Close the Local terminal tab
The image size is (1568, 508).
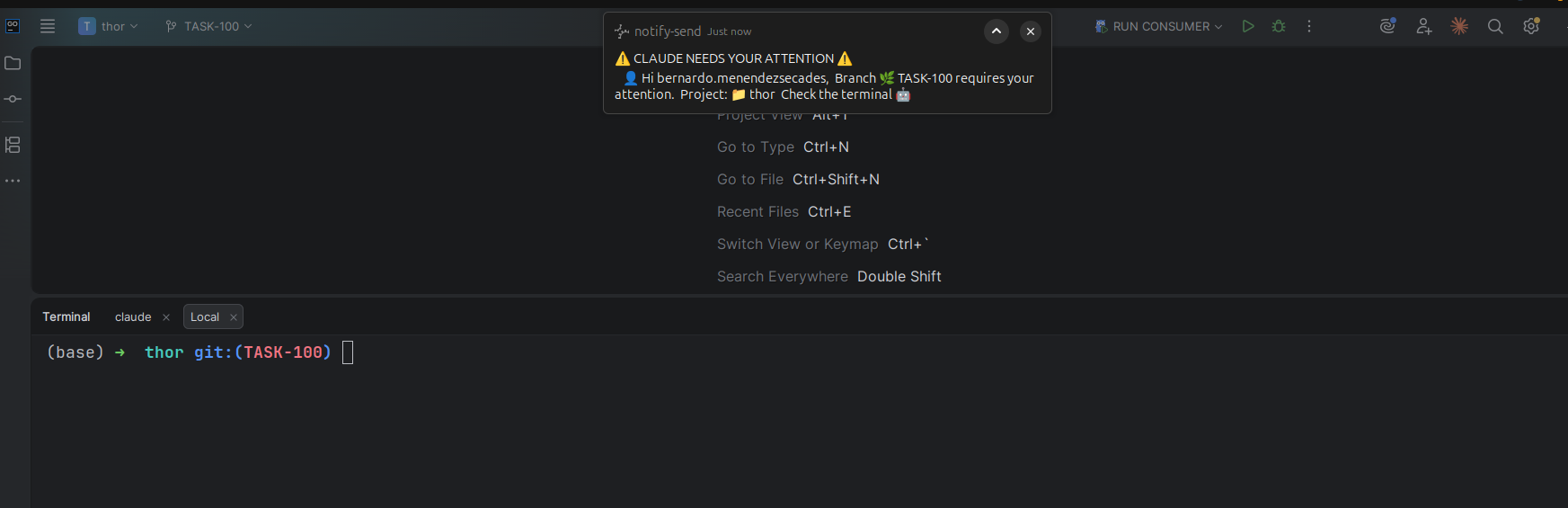pyautogui.click(x=234, y=317)
